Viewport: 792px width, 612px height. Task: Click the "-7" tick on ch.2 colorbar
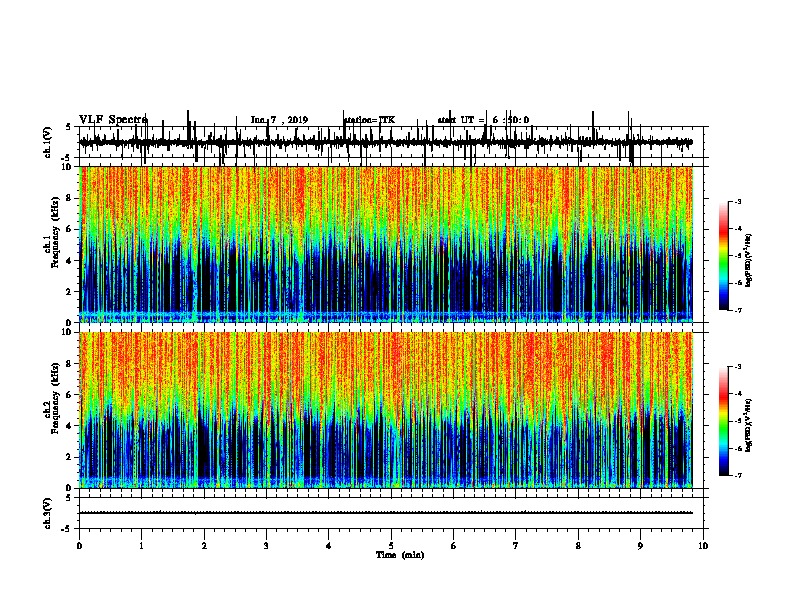click(738, 475)
